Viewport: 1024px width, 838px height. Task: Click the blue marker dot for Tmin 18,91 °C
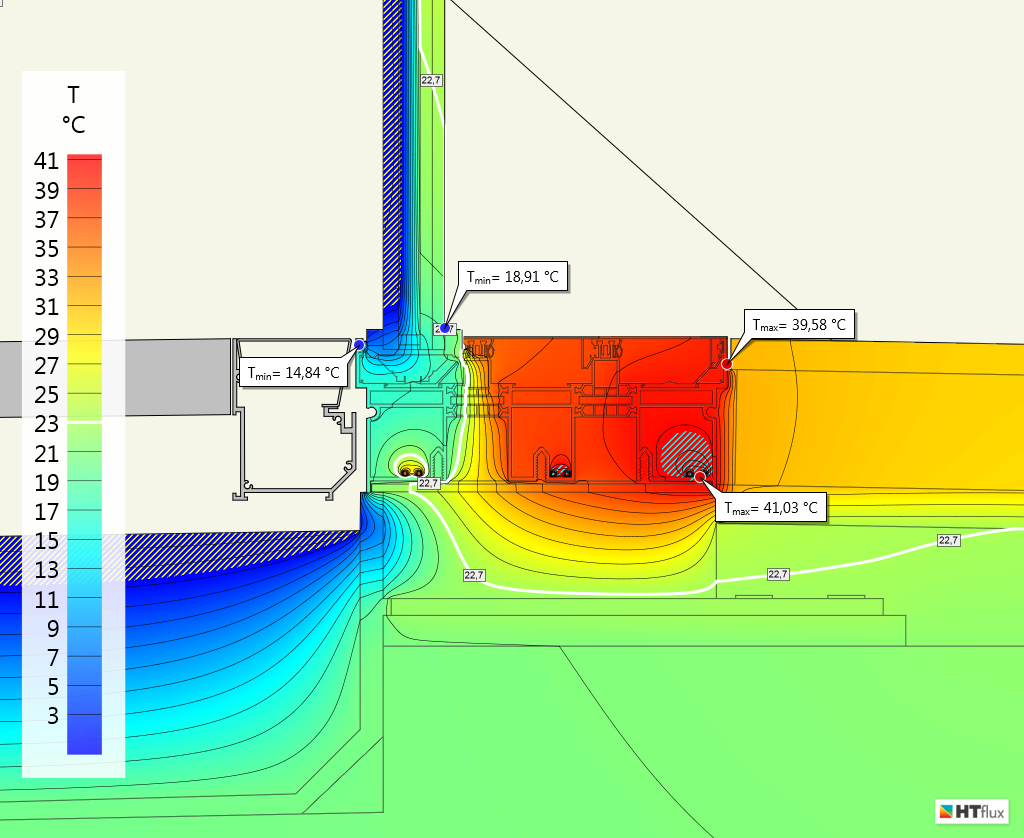(445, 328)
